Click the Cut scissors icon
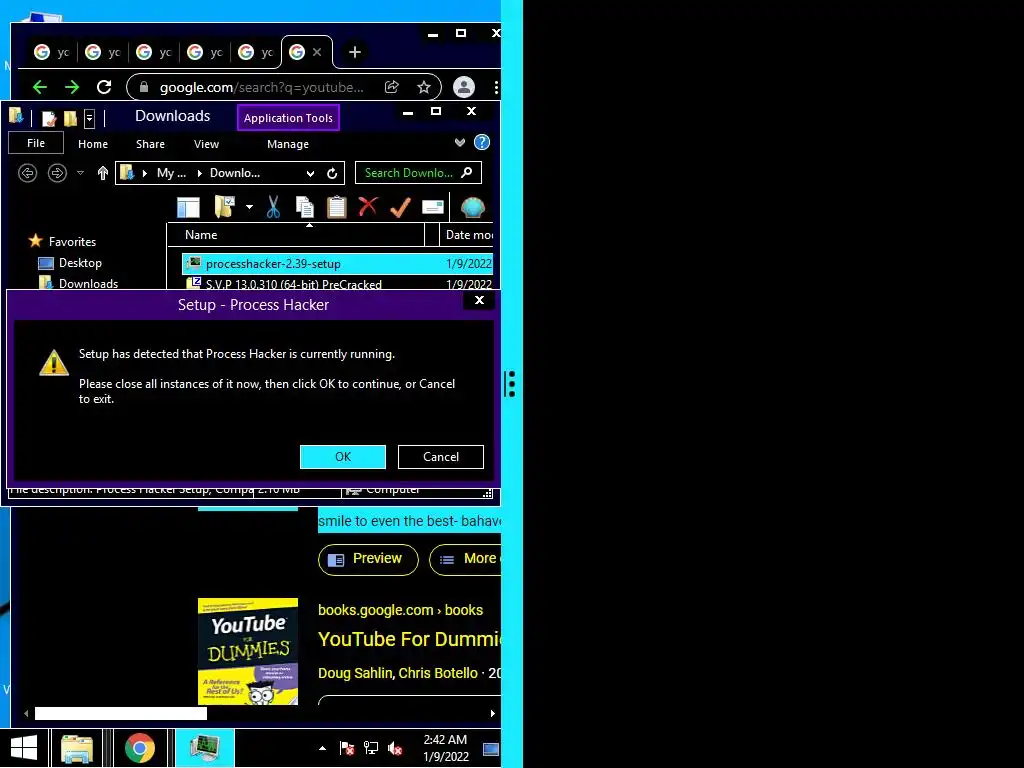This screenshot has height=768, width=1024. 273,207
